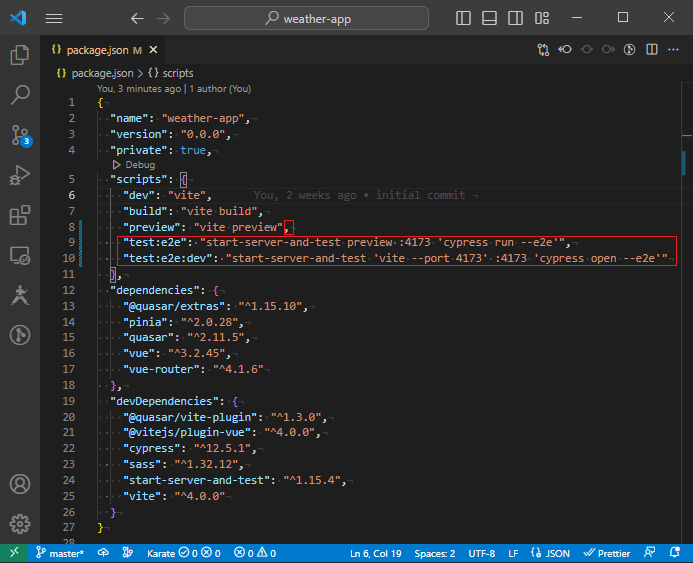Image resolution: width=693 pixels, height=563 pixels.
Task: Close the package.json tab
Action: 153,50
